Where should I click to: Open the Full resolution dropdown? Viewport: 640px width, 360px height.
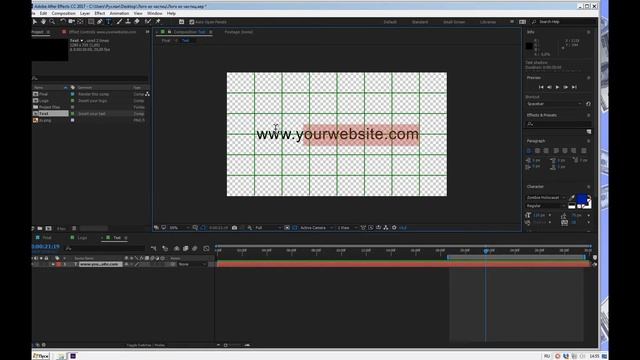(x=267, y=228)
